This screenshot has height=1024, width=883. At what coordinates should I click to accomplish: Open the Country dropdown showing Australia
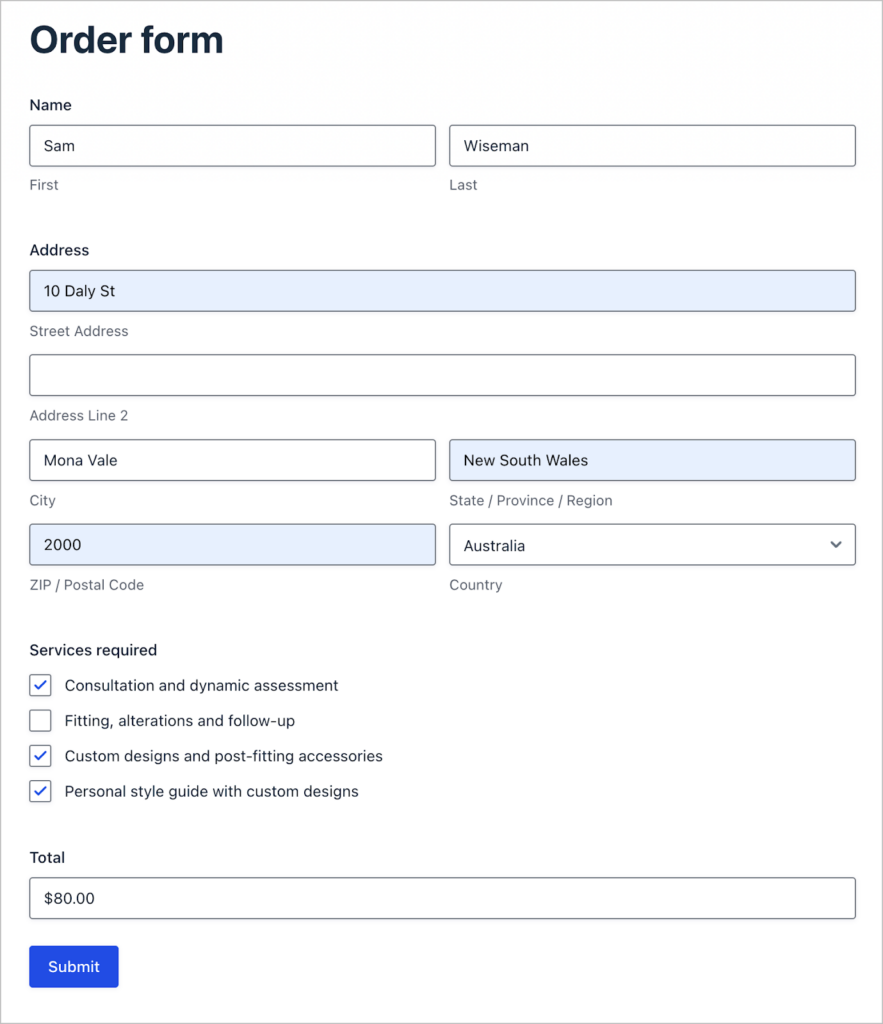click(652, 545)
